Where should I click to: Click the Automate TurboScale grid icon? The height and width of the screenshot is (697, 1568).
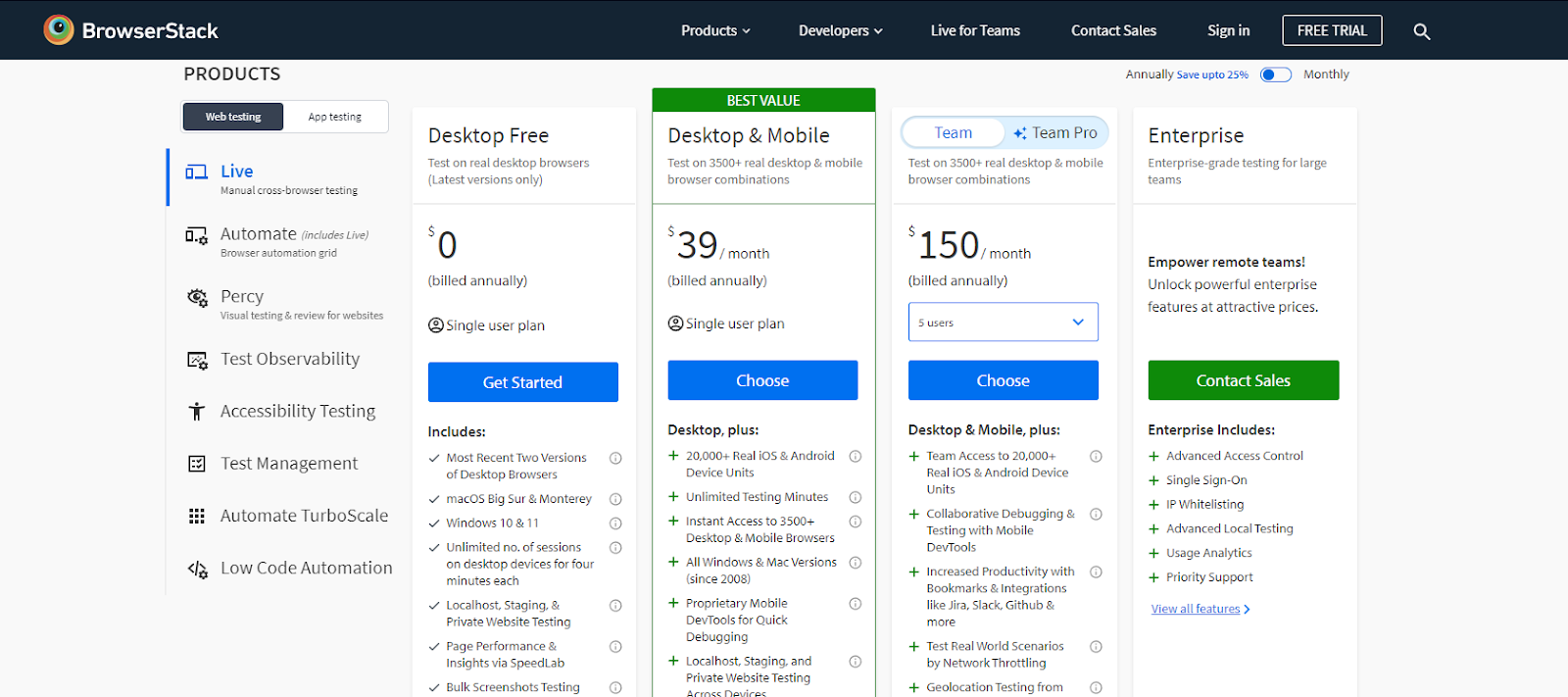(197, 516)
